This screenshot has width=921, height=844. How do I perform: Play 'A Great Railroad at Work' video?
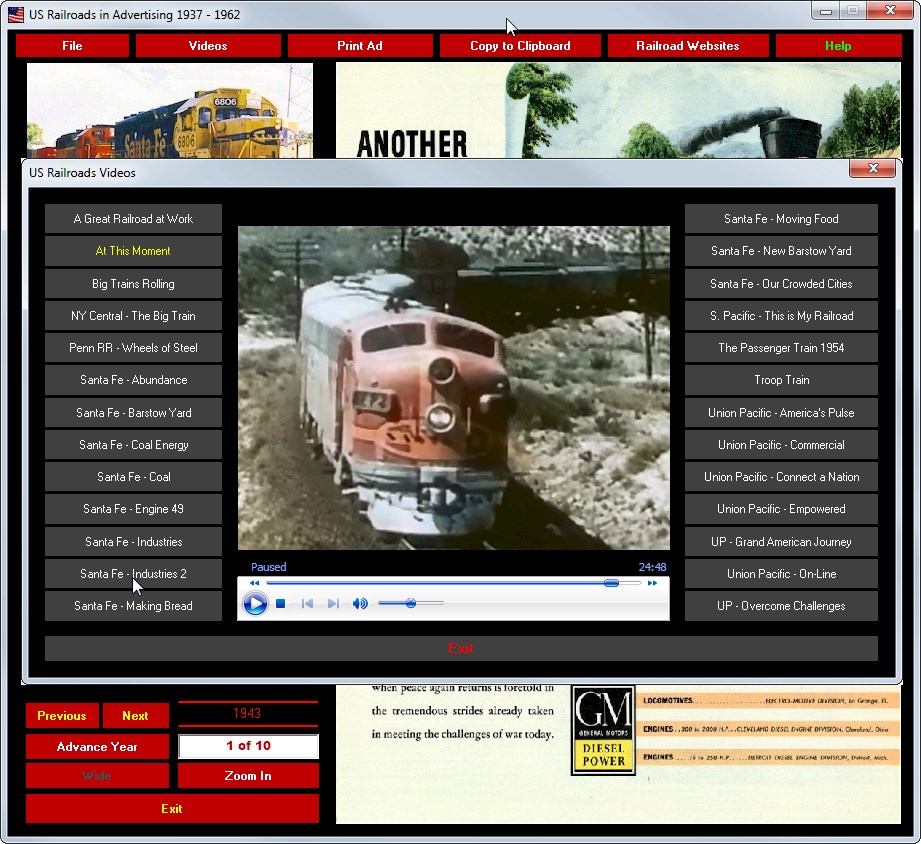[x=133, y=218]
